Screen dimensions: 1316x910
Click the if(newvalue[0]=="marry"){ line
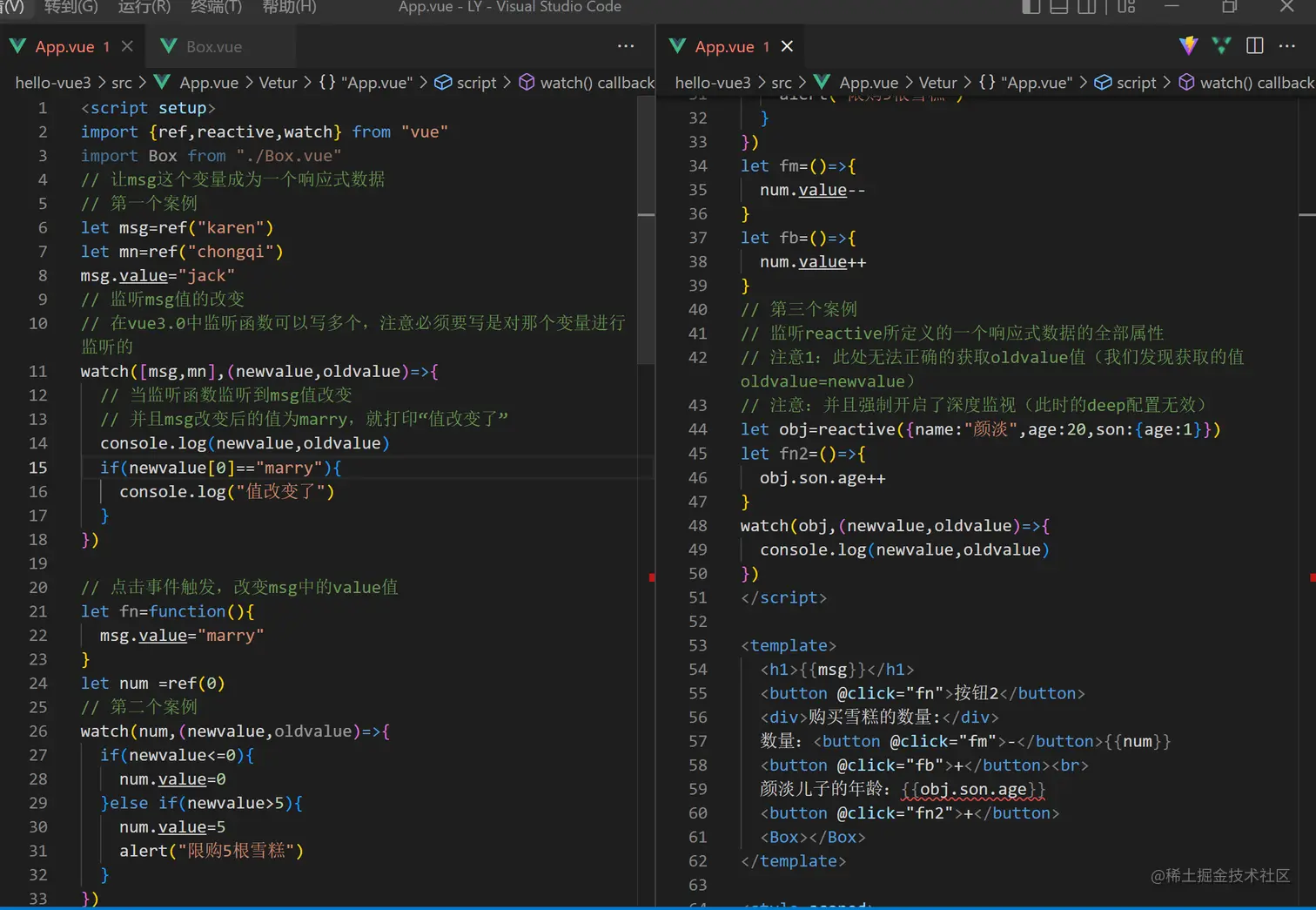[220, 468]
